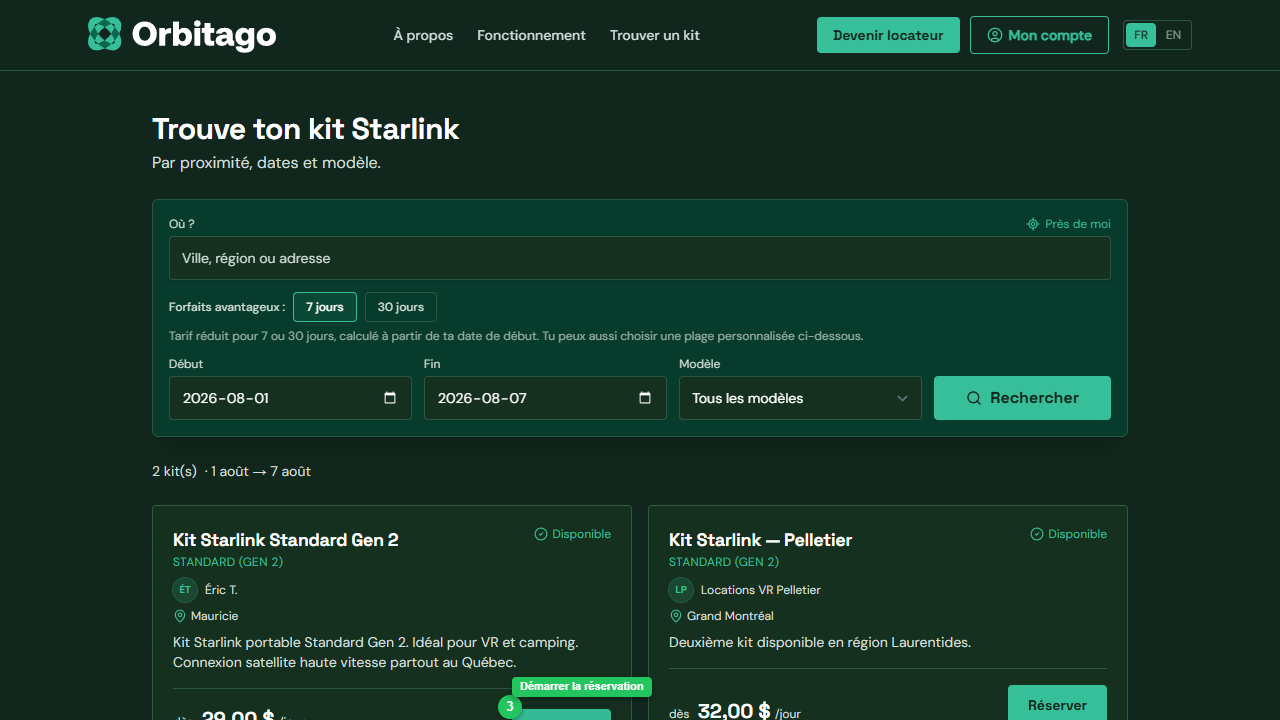Click the owner name Locations VR Pelletier
The width and height of the screenshot is (1280, 720).
[x=761, y=590]
